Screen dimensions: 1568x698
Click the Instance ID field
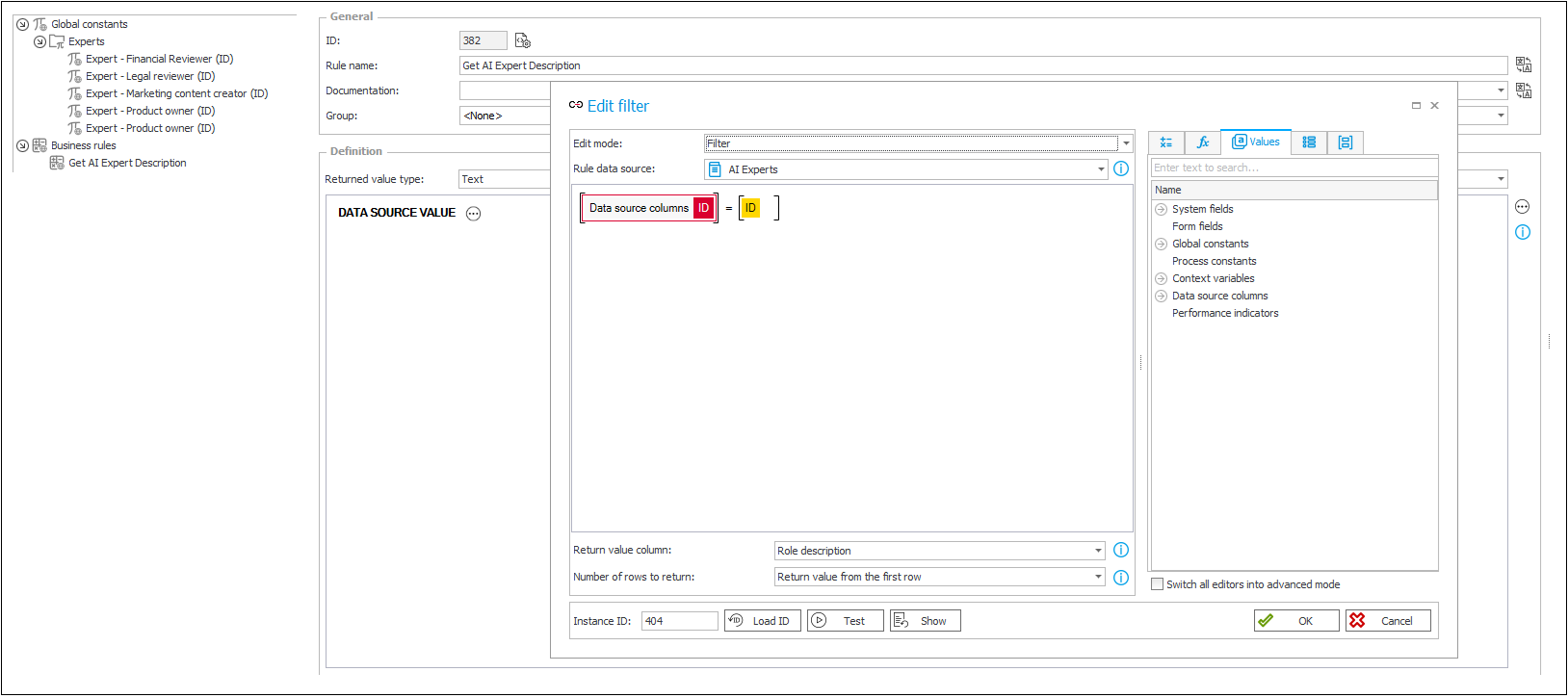click(679, 621)
